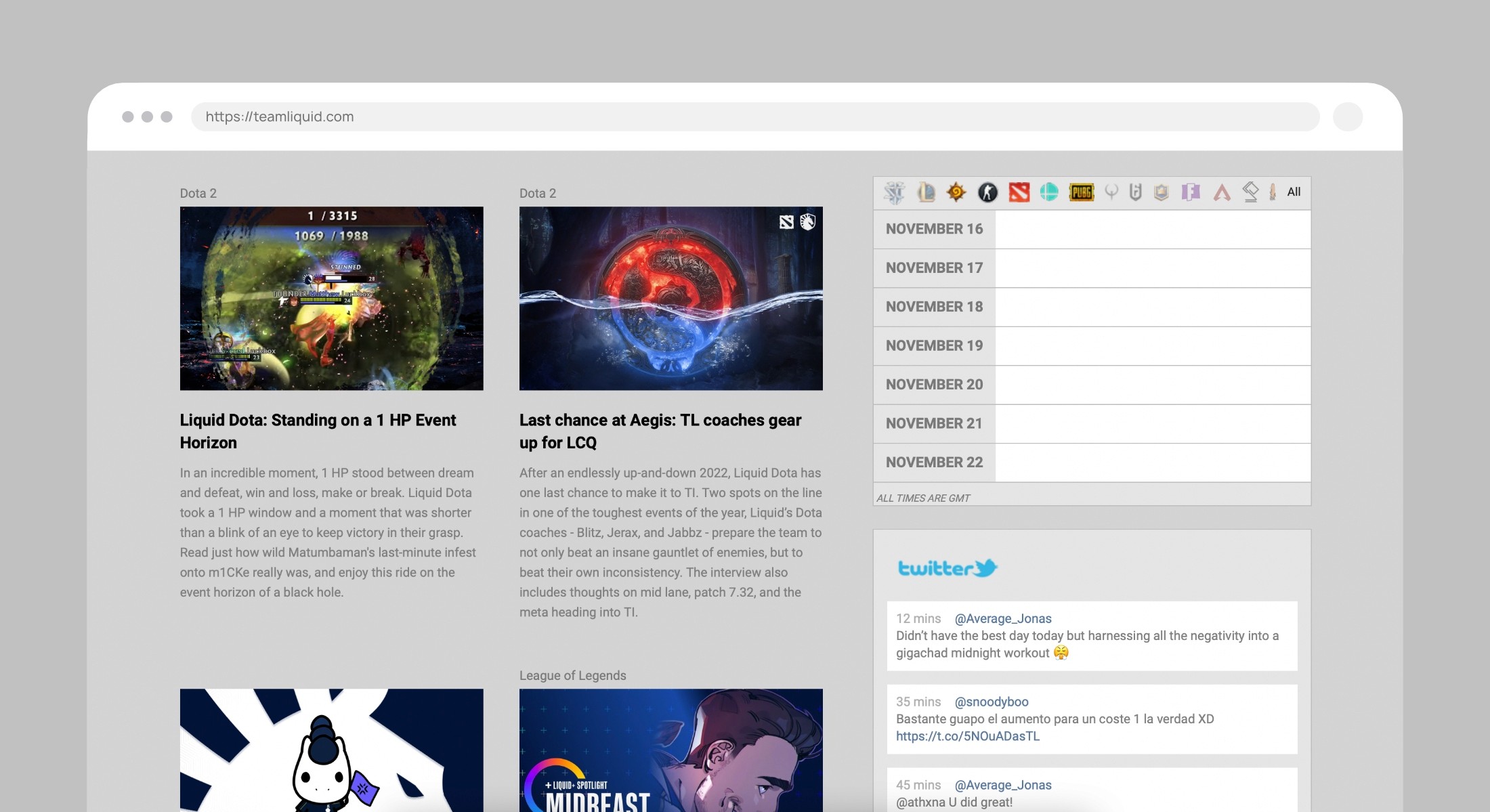Click the browser address bar
This screenshot has width=1490, height=812.
(x=754, y=116)
